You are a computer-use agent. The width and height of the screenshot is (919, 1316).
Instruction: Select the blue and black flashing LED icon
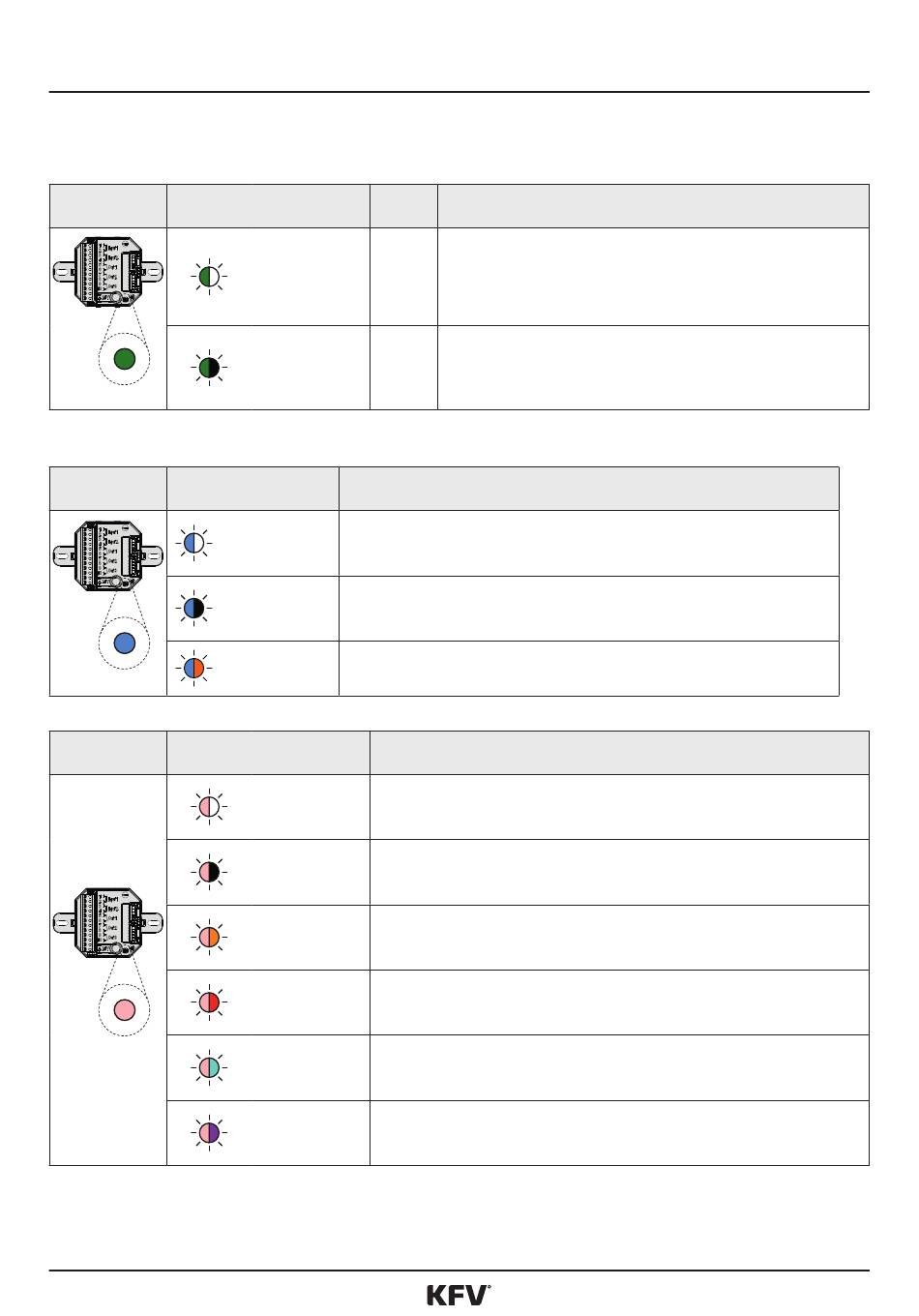[x=193, y=608]
